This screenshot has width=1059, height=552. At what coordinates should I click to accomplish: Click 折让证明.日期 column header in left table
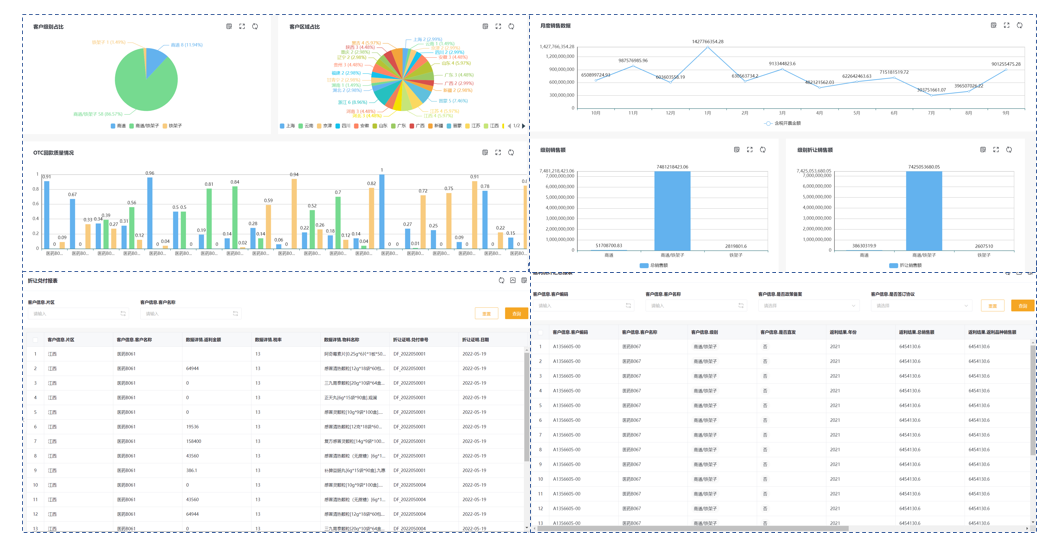tap(475, 340)
